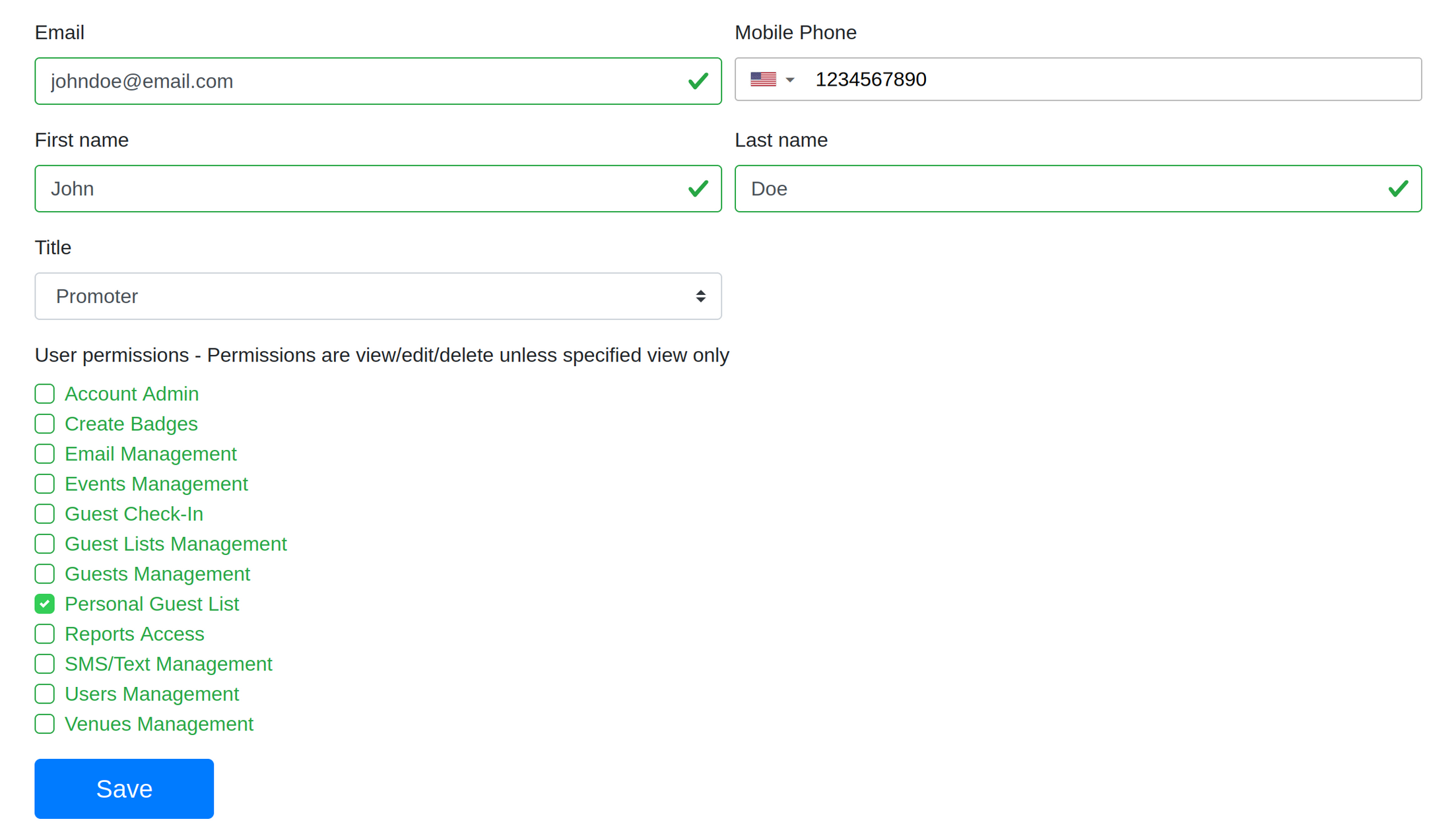The image size is (1456, 838).
Task: Enable the Account Admin permission
Action: click(x=45, y=394)
